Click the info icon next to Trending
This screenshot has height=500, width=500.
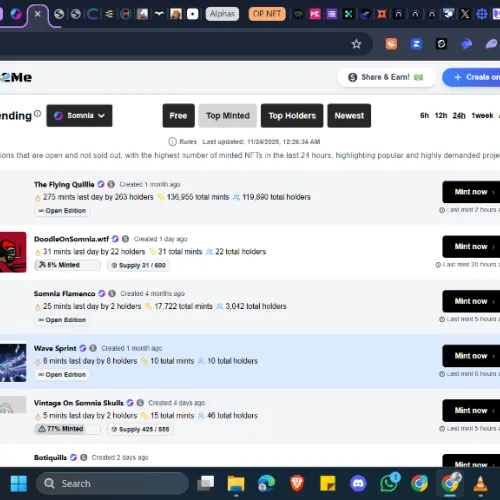(x=37, y=114)
